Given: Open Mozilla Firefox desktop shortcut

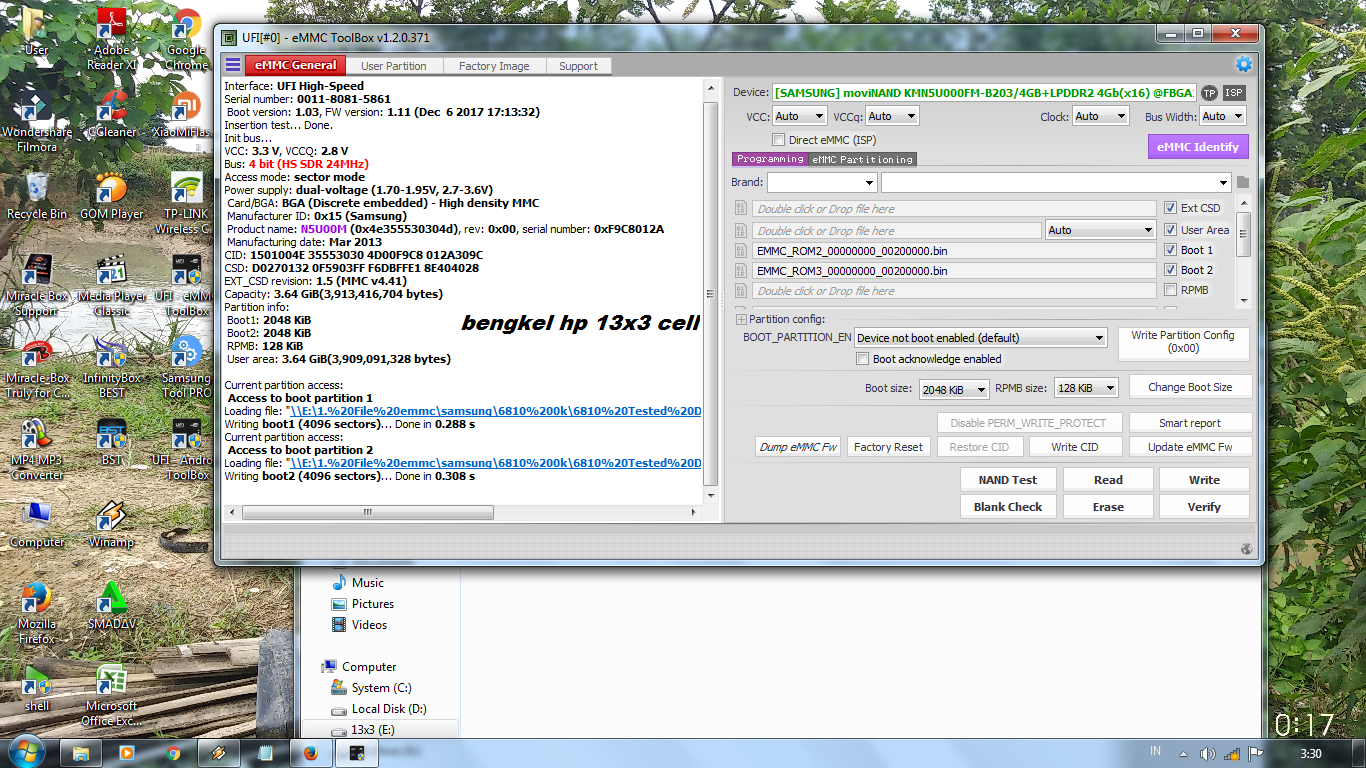Looking at the screenshot, I should tap(37, 614).
